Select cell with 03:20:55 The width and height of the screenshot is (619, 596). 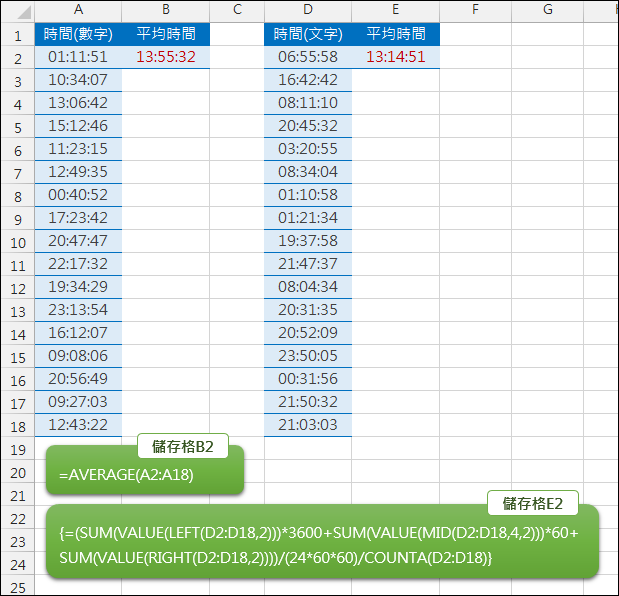(x=308, y=149)
